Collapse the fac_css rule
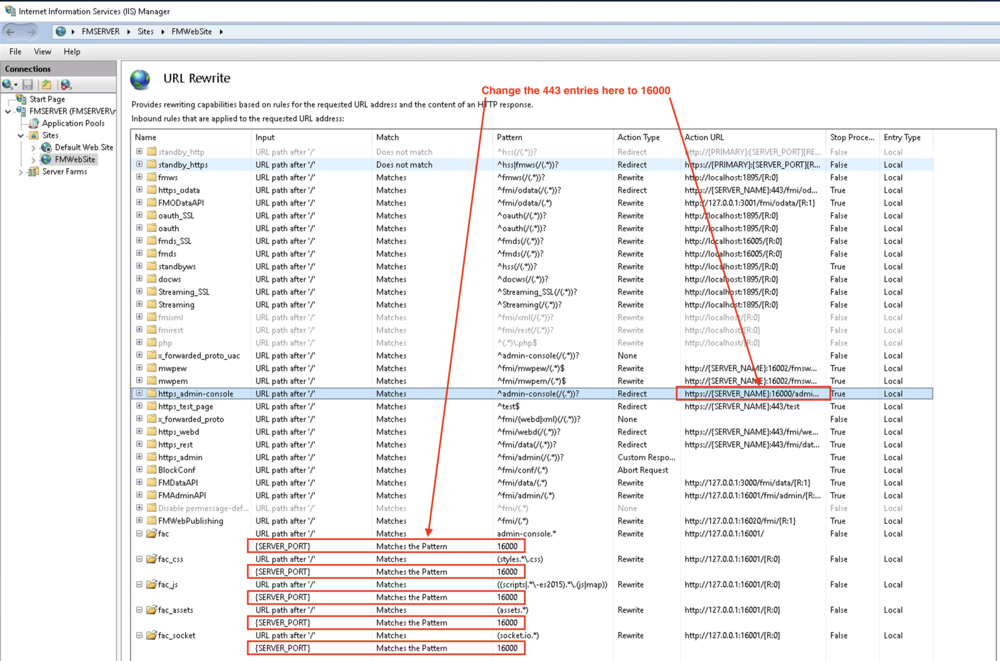The height and width of the screenshot is (661, 1000). coord(139,559)
